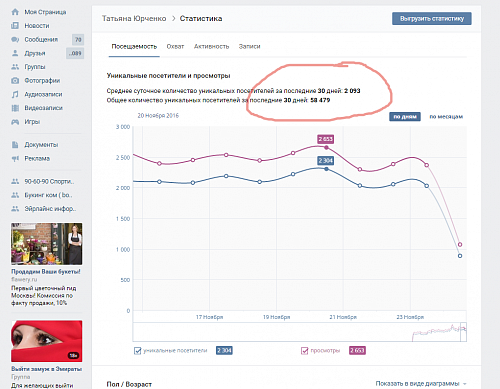This screenshot has height=389, width=500.
Task: Switch chart to по месяцам
Action: pyautogui.click(x=446, y=117)
